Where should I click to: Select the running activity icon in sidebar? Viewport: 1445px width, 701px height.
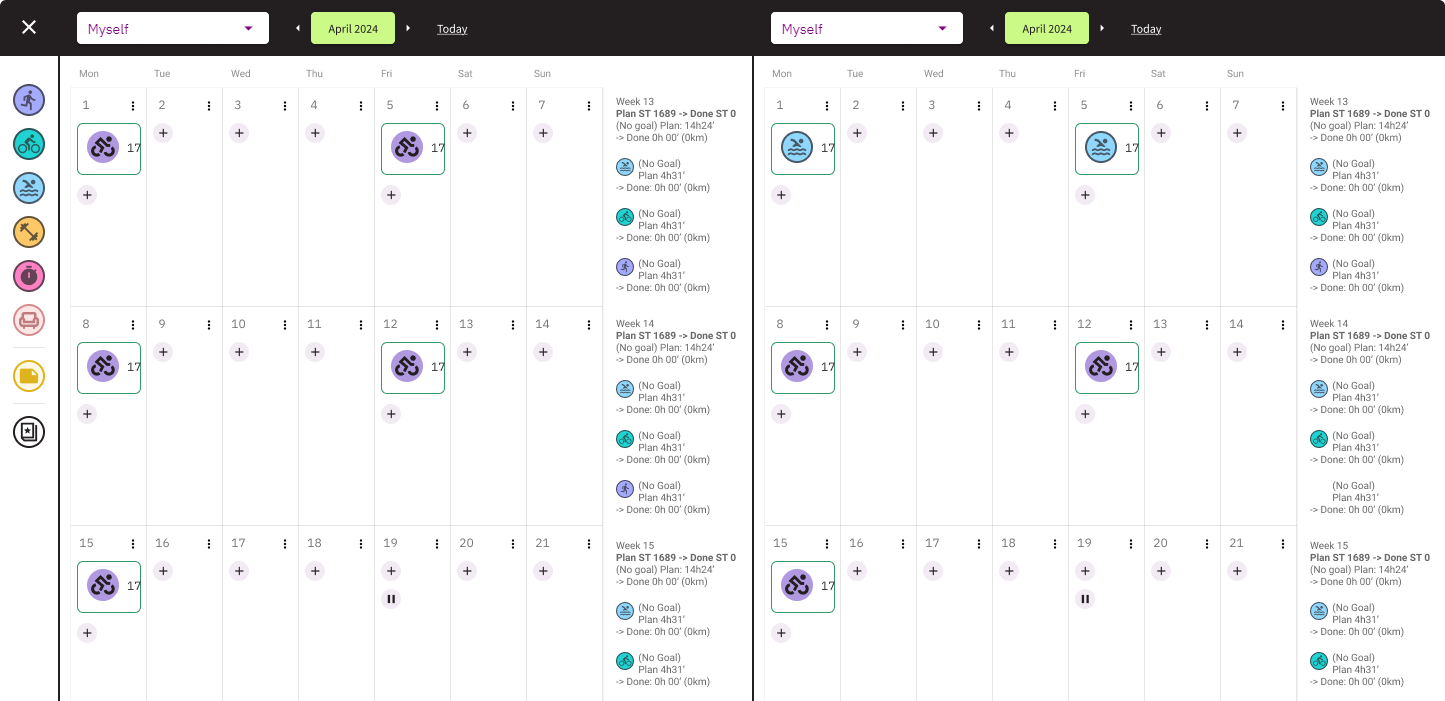click(29, 99)
